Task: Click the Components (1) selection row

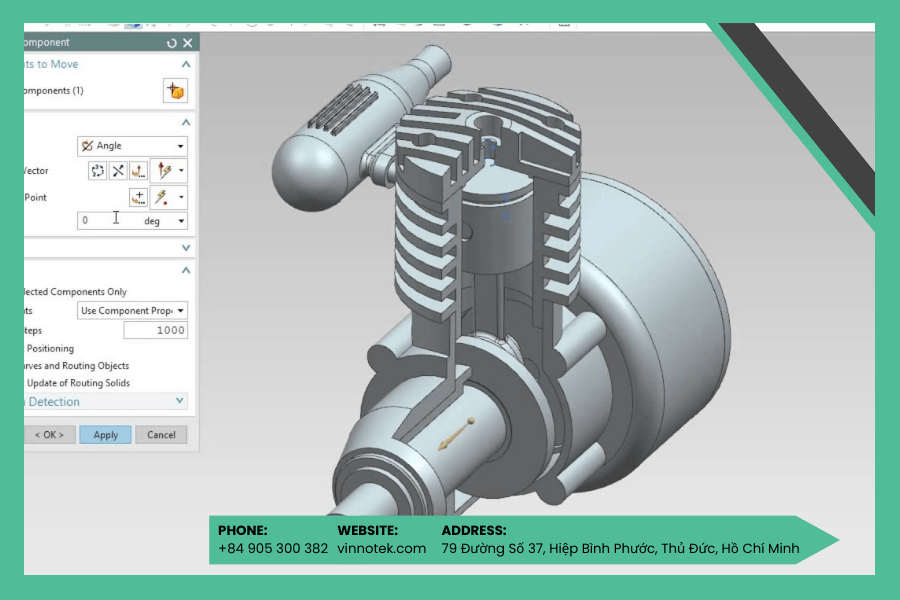Action: 105,91
